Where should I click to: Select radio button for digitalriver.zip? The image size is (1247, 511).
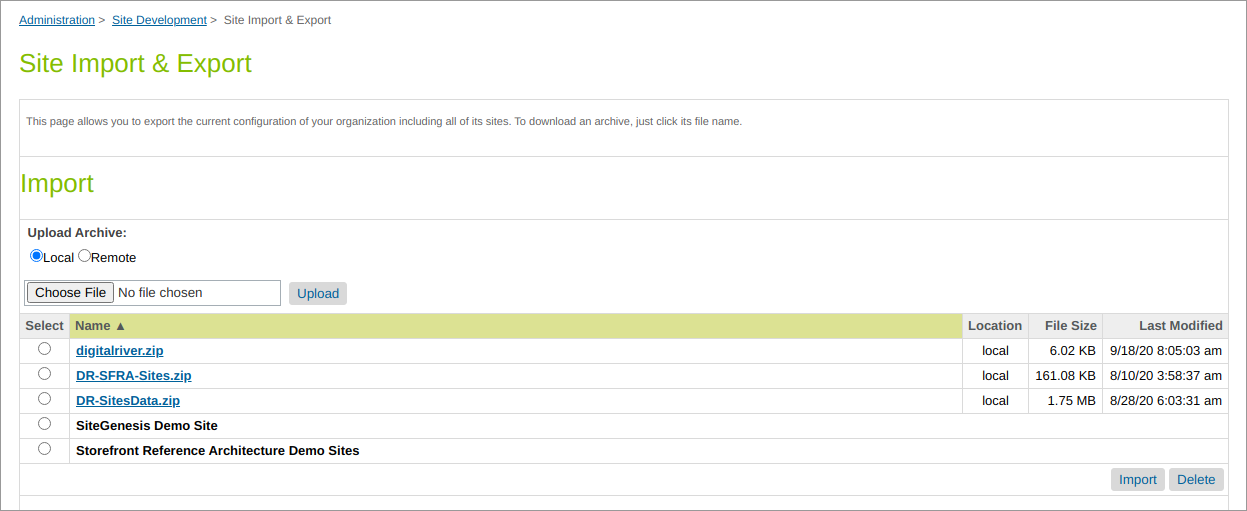(44, 349)
